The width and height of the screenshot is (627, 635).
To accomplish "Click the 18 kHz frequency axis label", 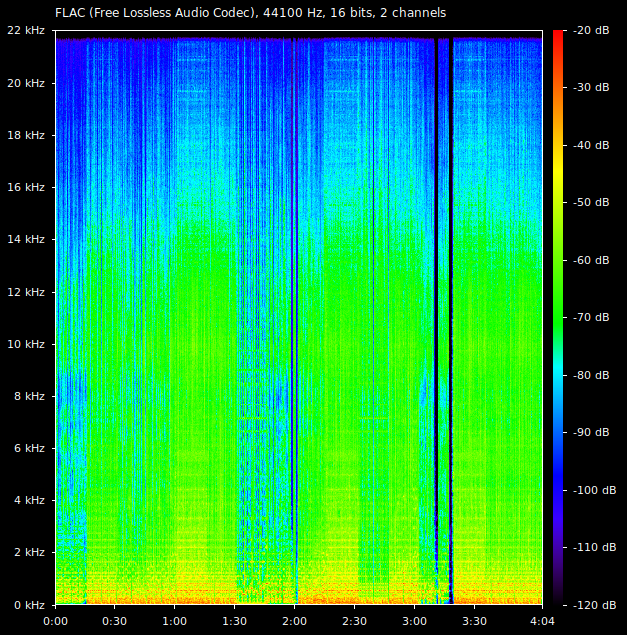I will pyautogui.click(x=26, y=135).
